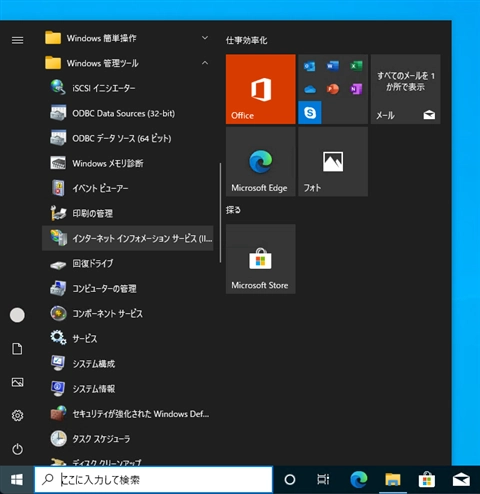Open イベント ビューアー
The width and height of the screenshot is (480, 494).
(x=128, y=188)
